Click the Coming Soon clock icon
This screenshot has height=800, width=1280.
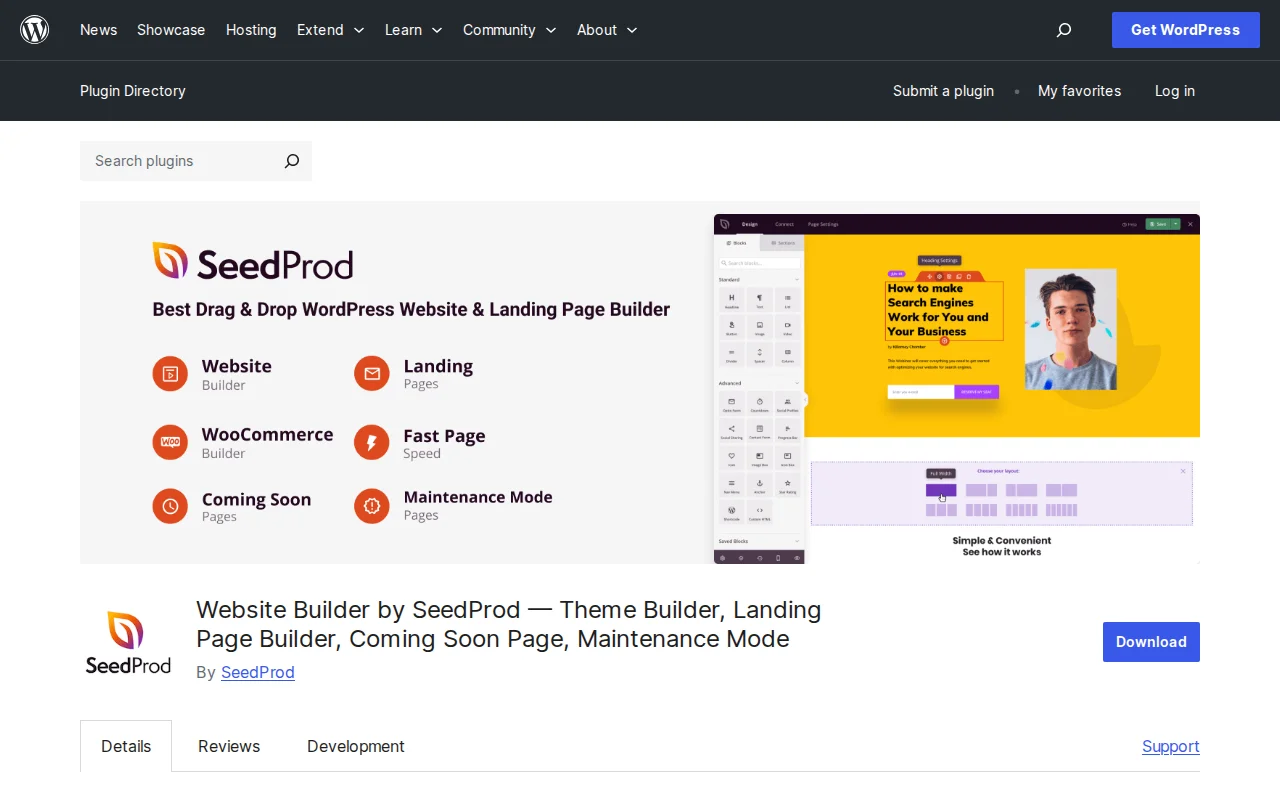pyautogui.click(x=170, y=506)
